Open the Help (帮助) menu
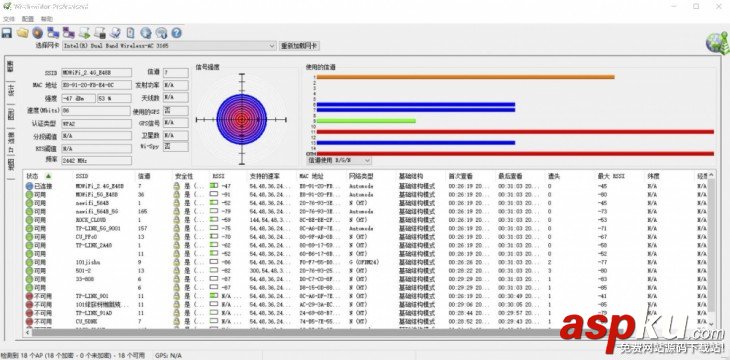 coord(47,19)
